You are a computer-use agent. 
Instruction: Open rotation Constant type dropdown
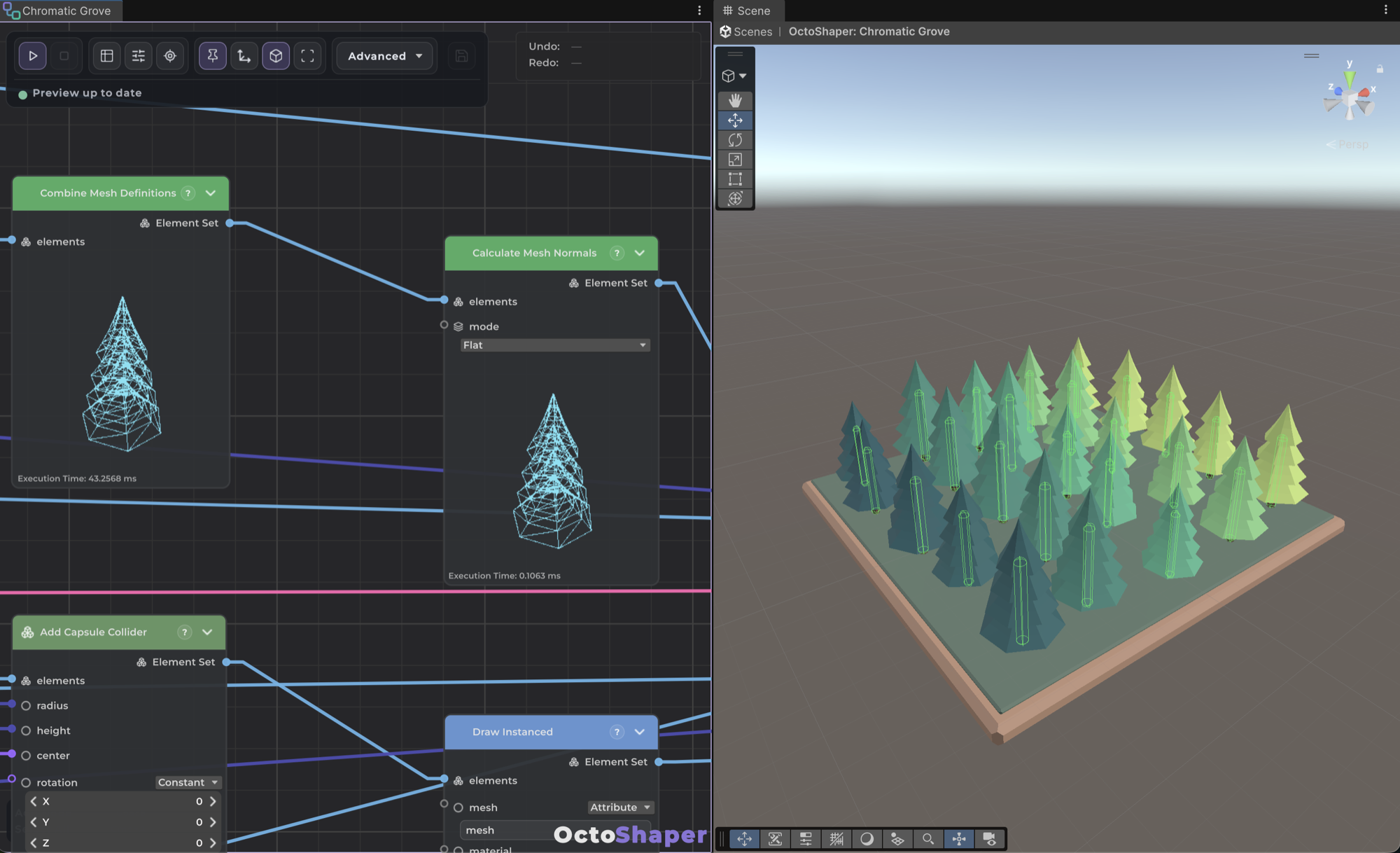coord(188,782)
